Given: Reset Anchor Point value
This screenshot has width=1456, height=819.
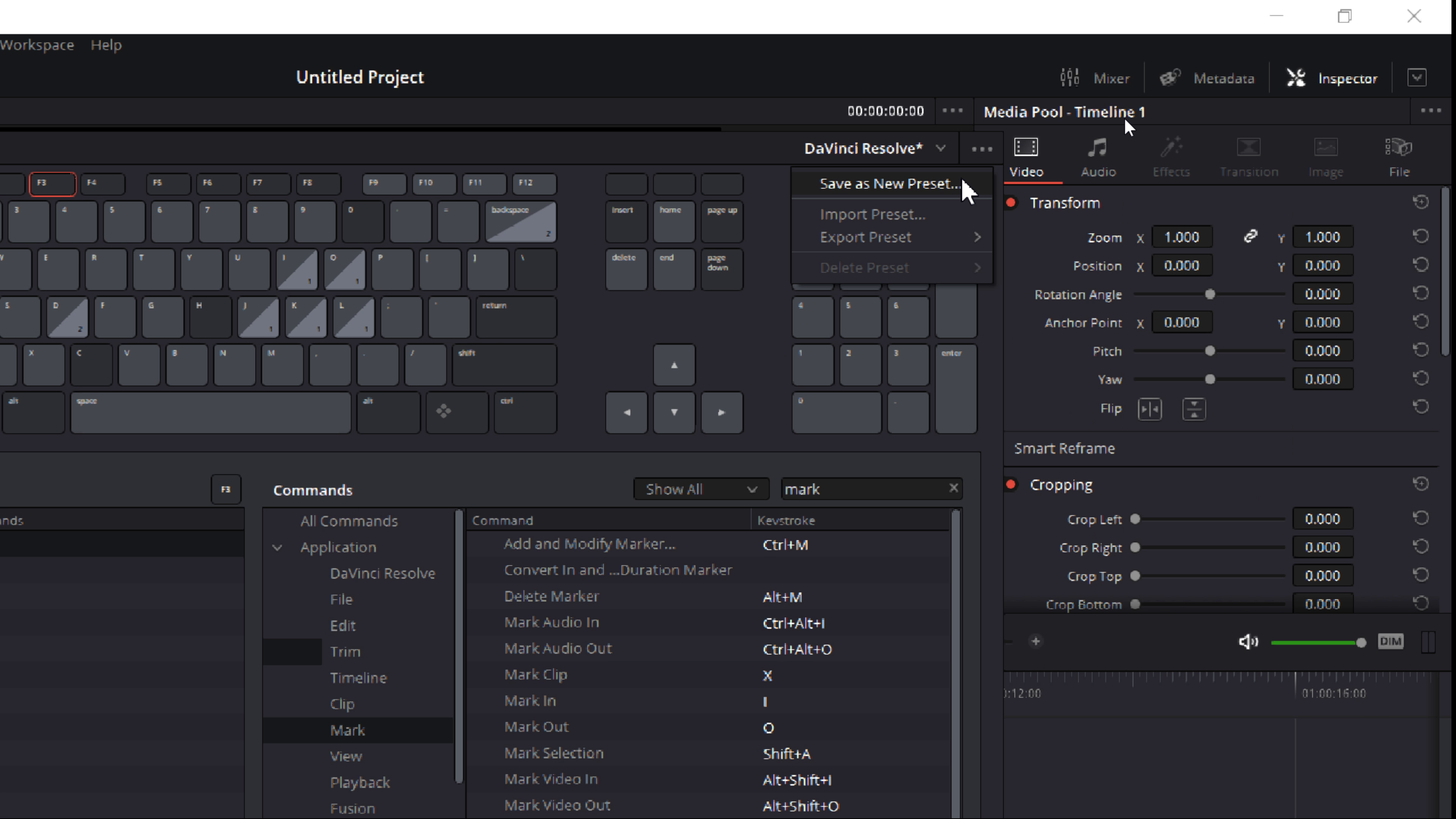Looking at the screenshot, I should pyautogui.click(x=1421, y=322).
